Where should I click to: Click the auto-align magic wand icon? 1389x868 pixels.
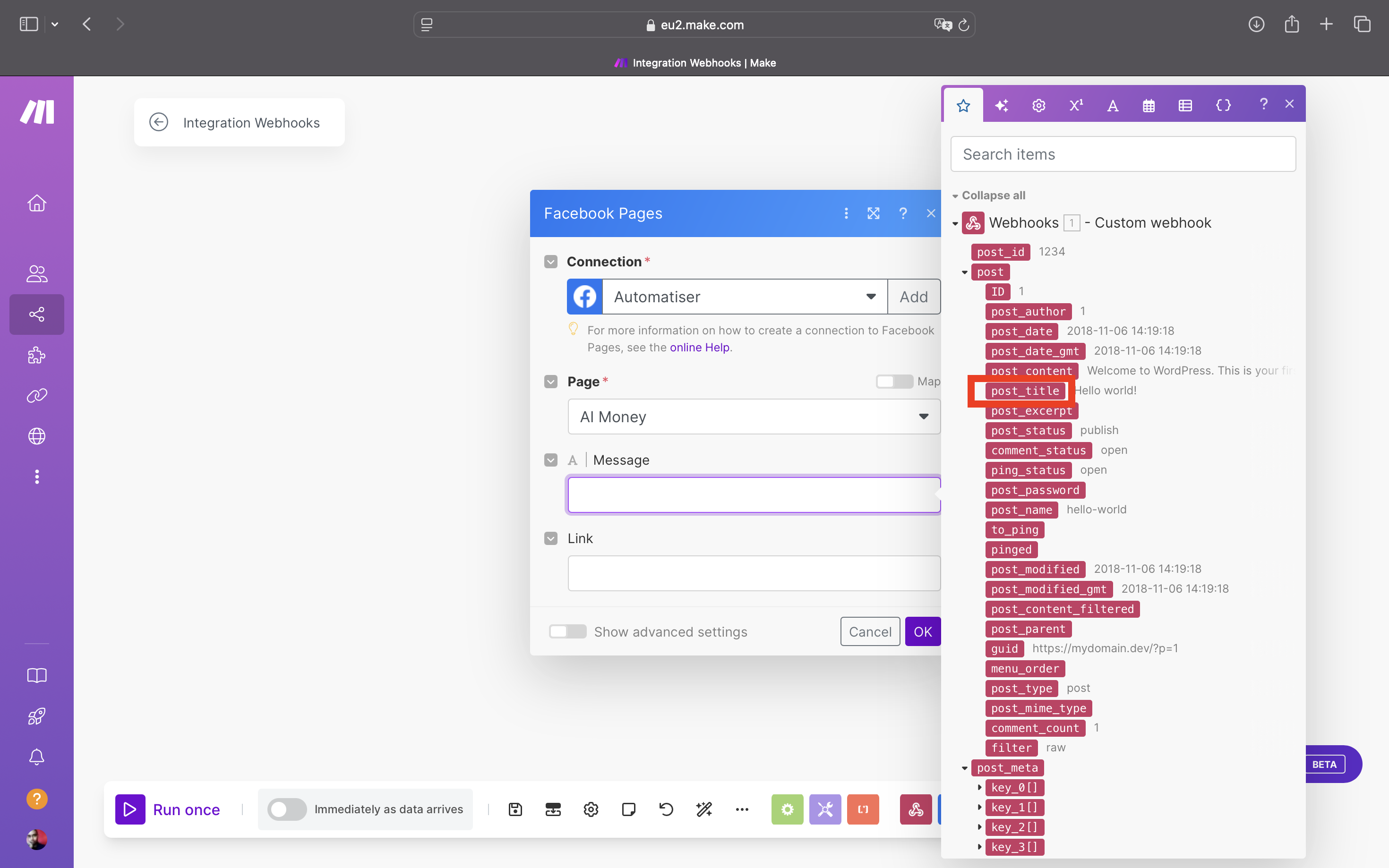[704, 809]
